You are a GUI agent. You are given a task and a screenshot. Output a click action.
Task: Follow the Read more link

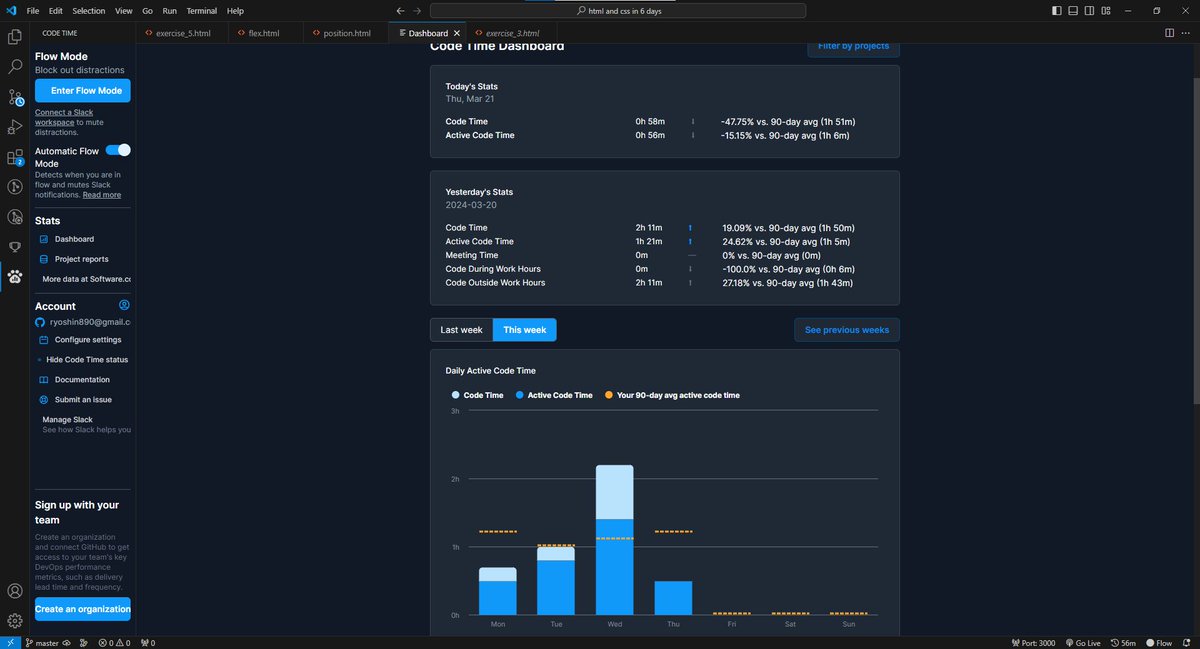pos(102,195)
